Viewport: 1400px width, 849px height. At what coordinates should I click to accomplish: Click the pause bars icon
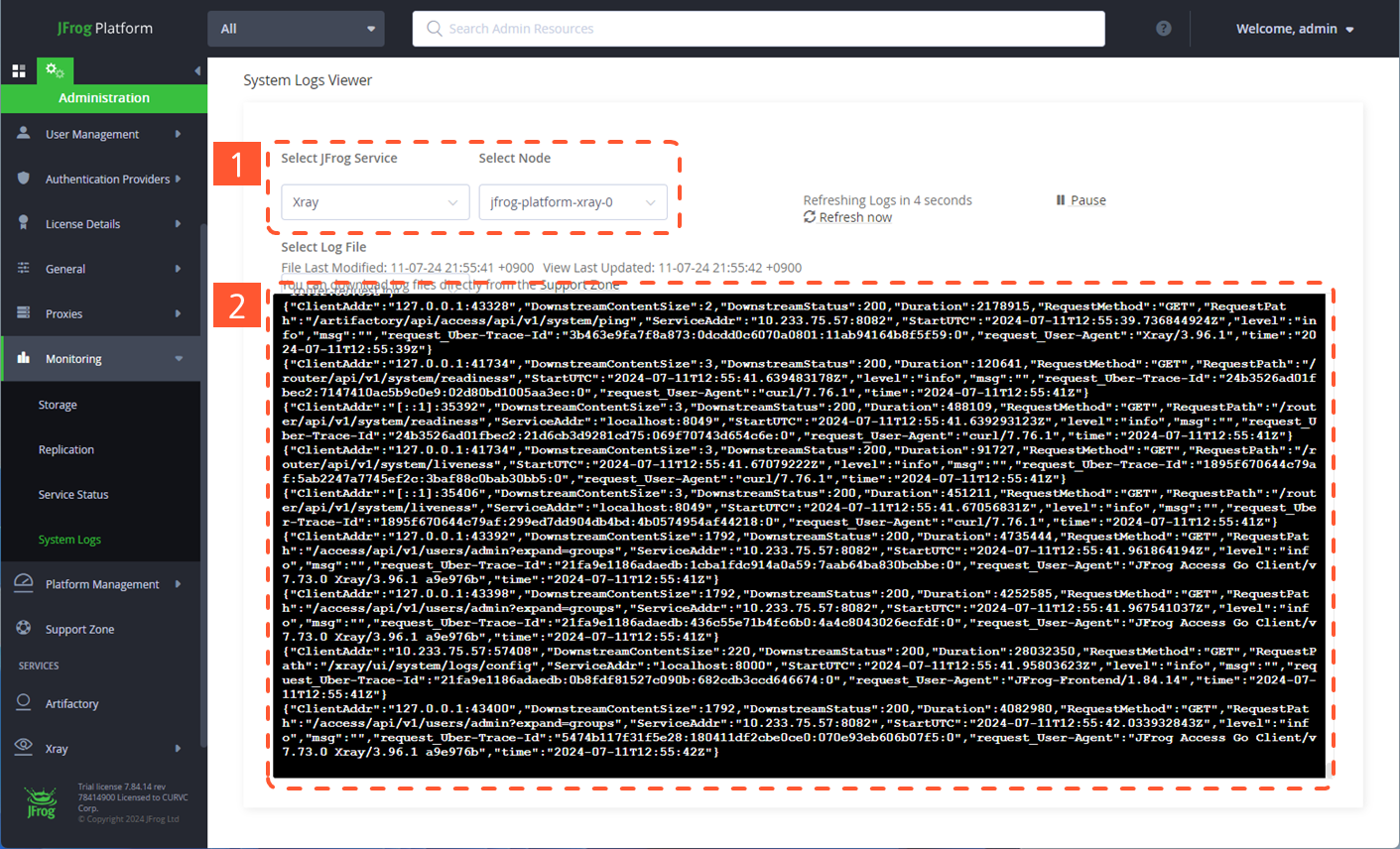[x=1061, y=199]
